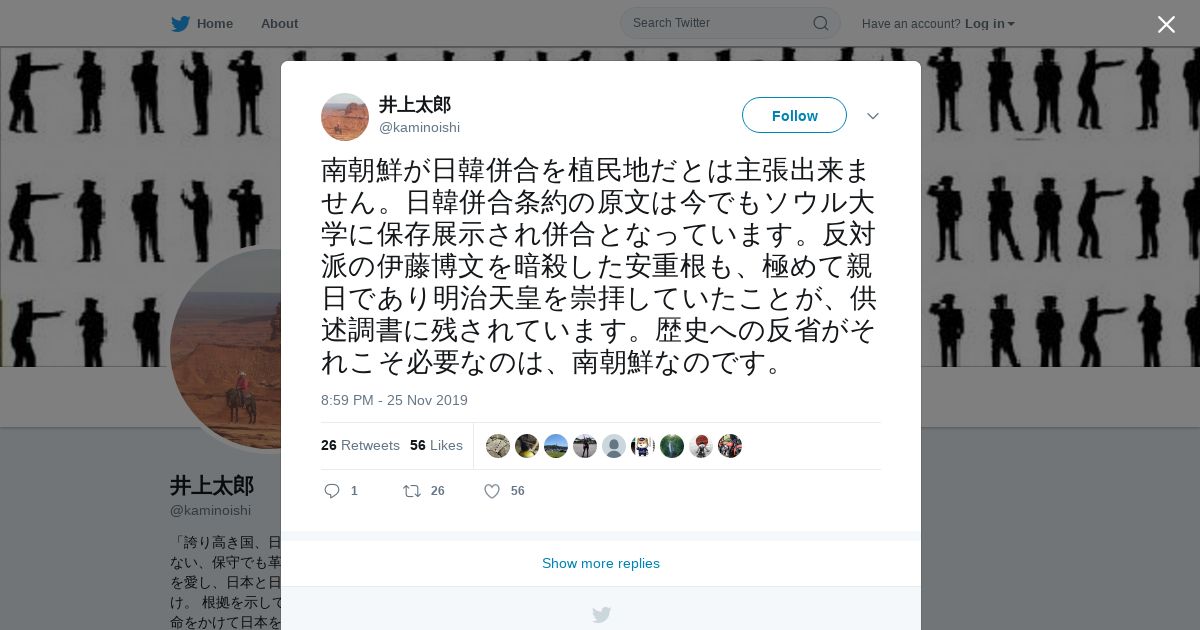1200x630 pixels.
Task: Close the tweet overlay with the X
Action: (1166, 24)
